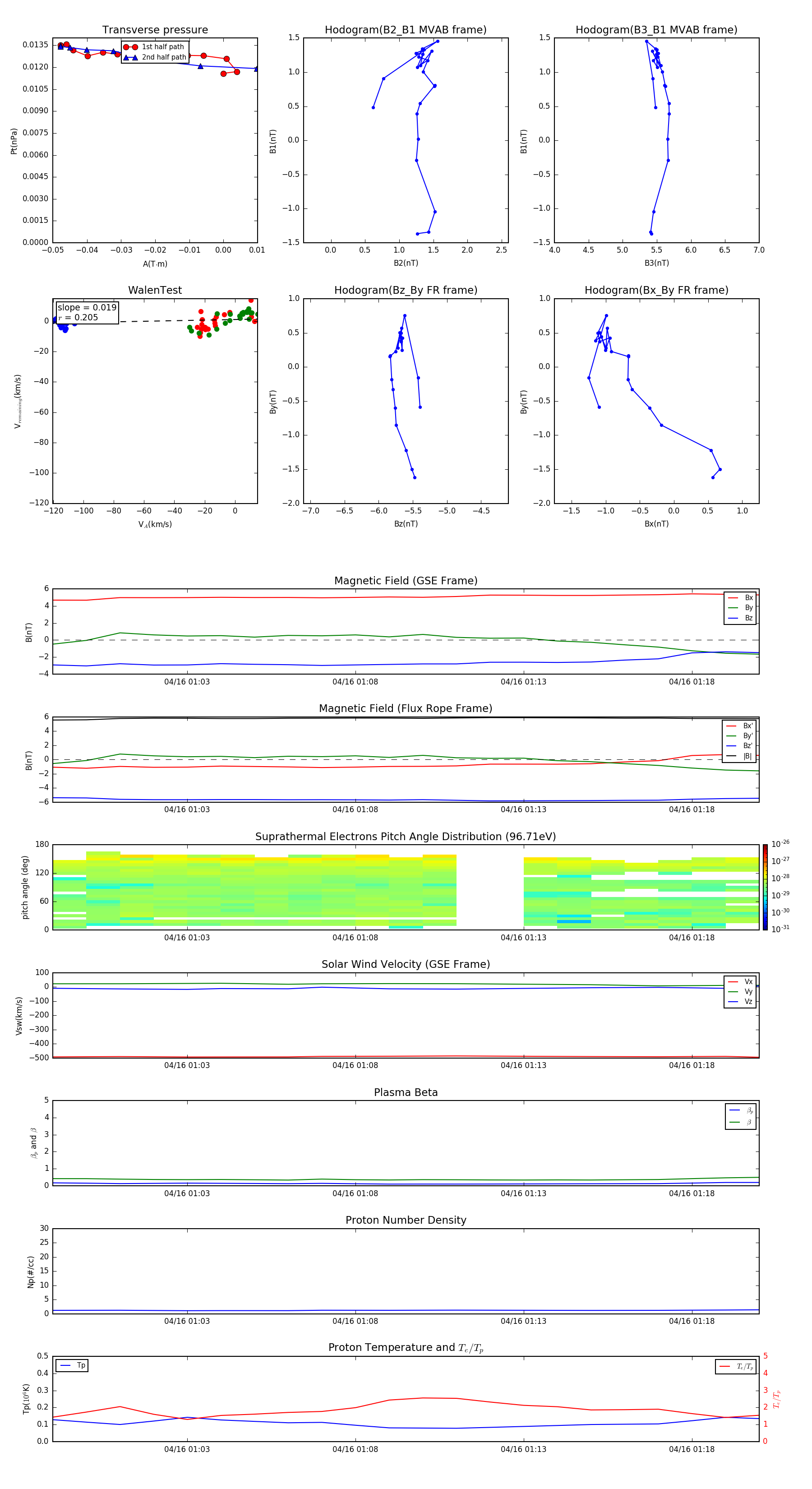
Task: Click the '-500' tick in Solar Wind Velocity
Action: (38, 1058)
